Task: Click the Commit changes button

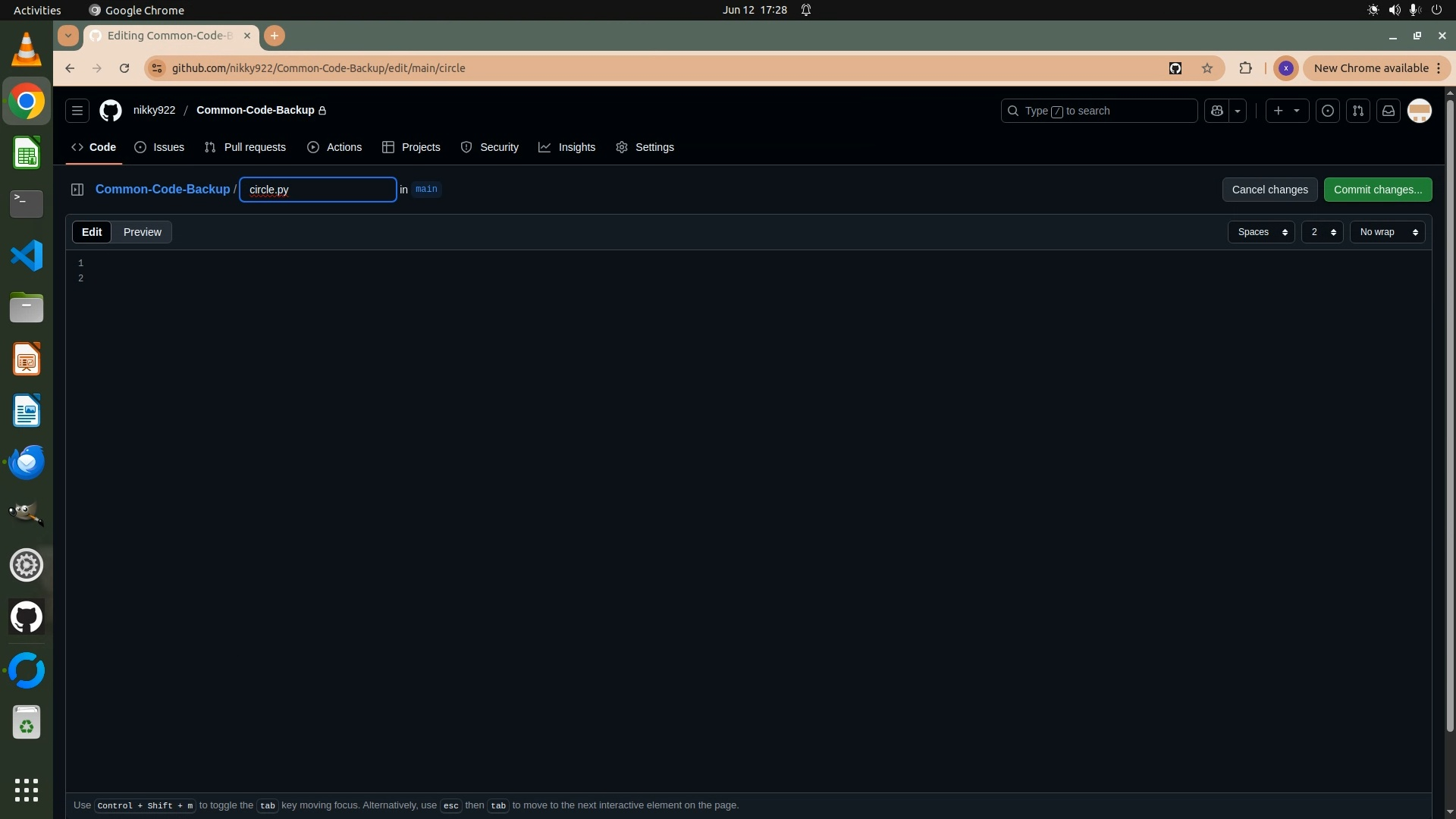Action: click(1377, 190)
